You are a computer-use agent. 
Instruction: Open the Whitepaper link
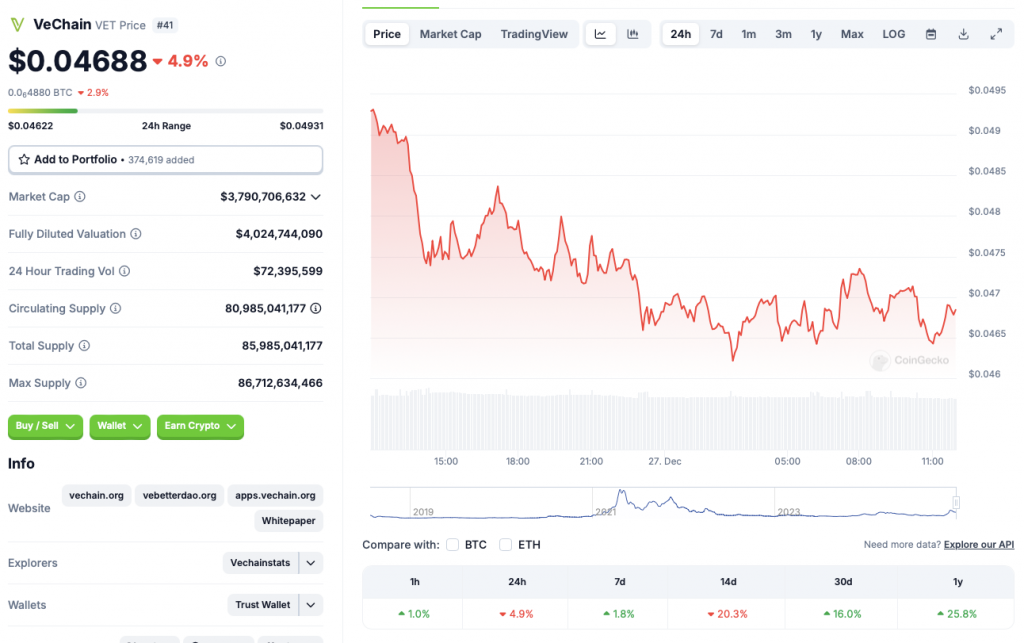(x=288, y=521)
